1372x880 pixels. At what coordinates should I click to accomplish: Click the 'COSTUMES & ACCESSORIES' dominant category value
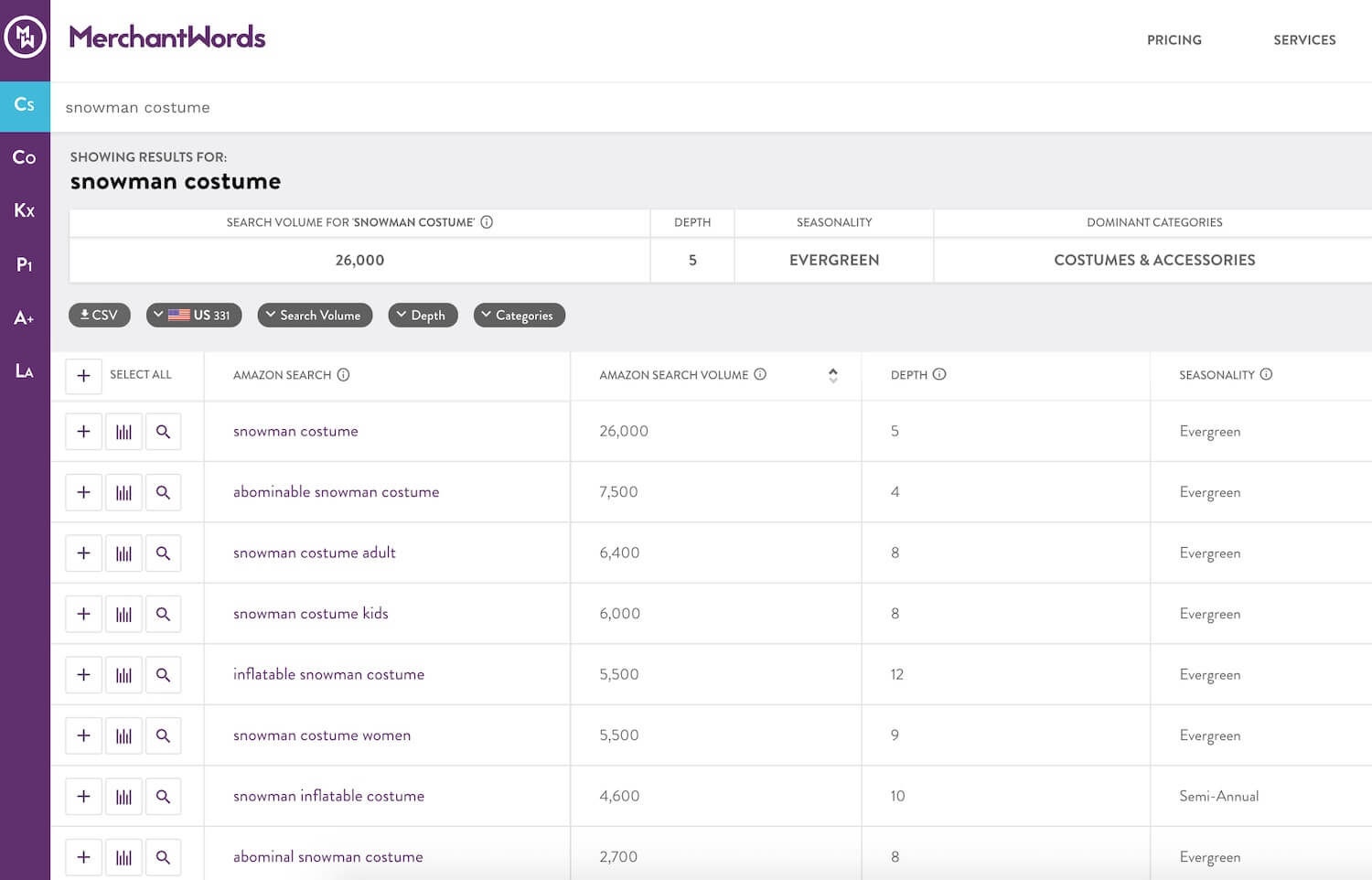click(1154, 260)
